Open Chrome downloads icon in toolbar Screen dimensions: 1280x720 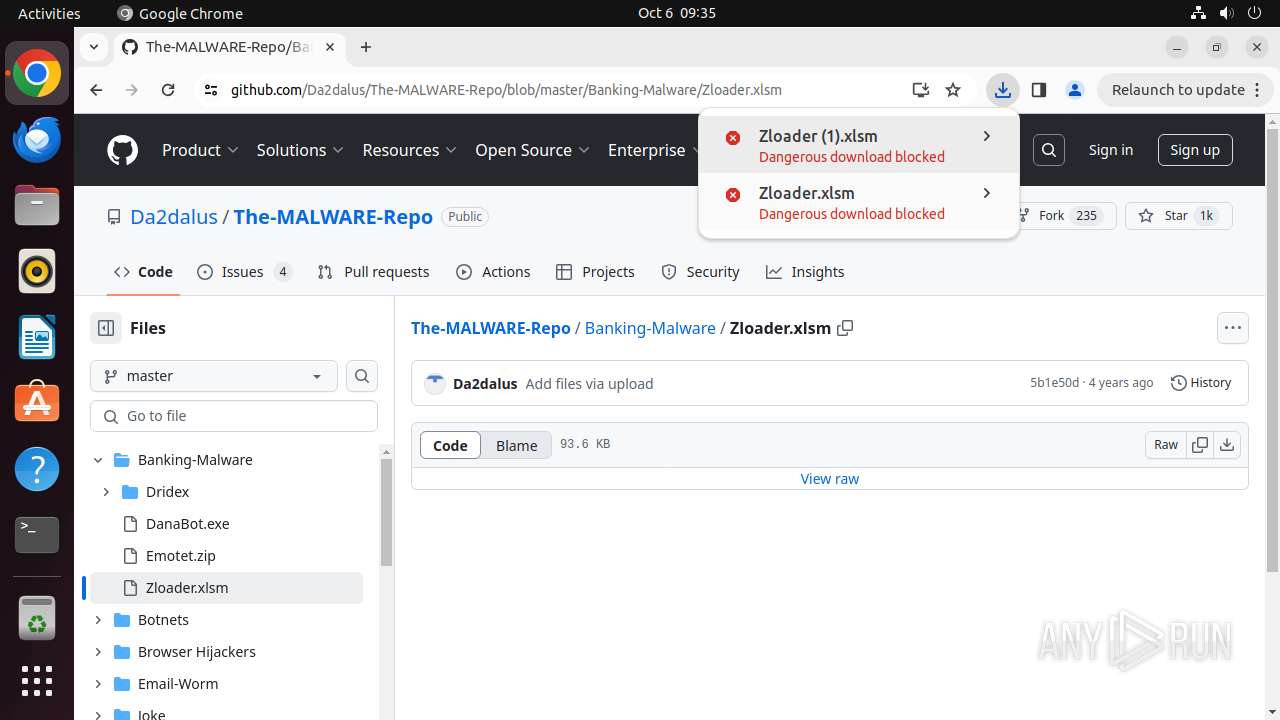[x=1002, y=90]
